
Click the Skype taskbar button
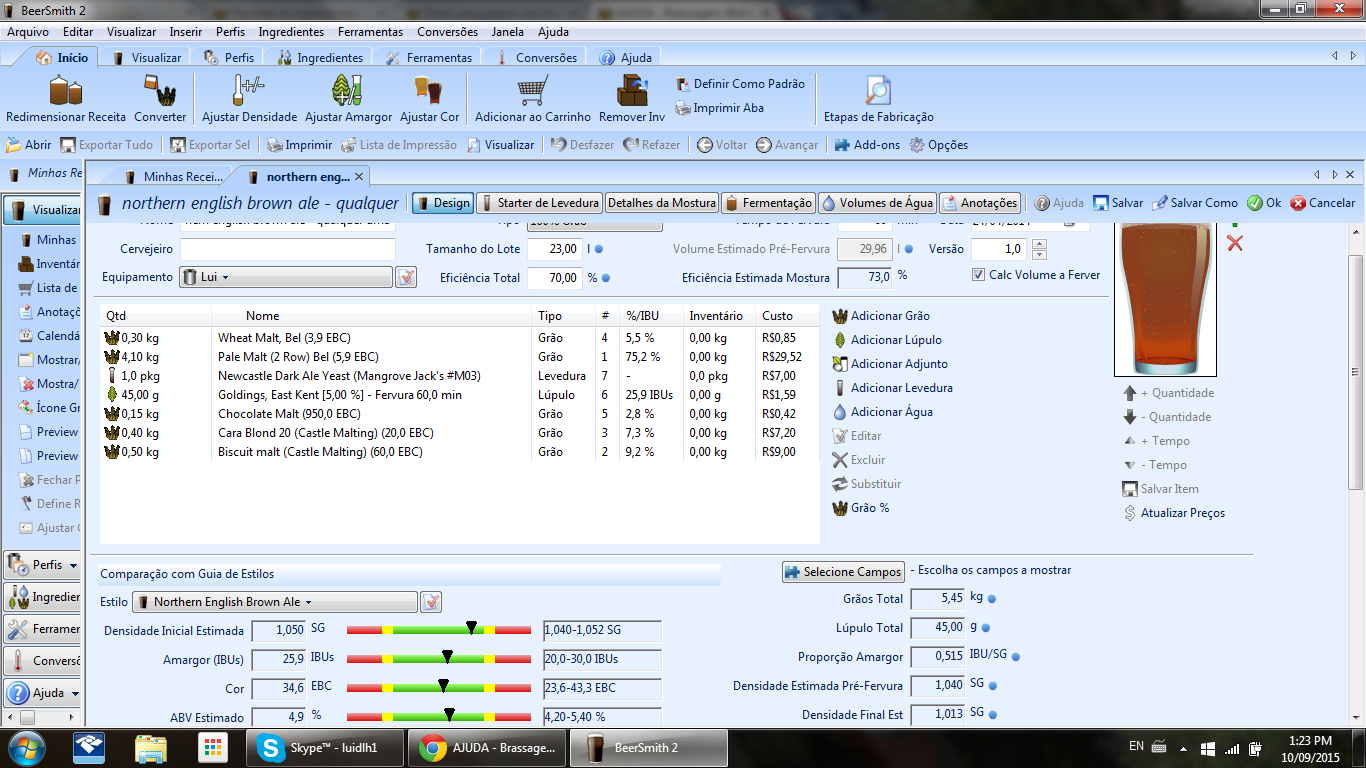coord(325,747)
